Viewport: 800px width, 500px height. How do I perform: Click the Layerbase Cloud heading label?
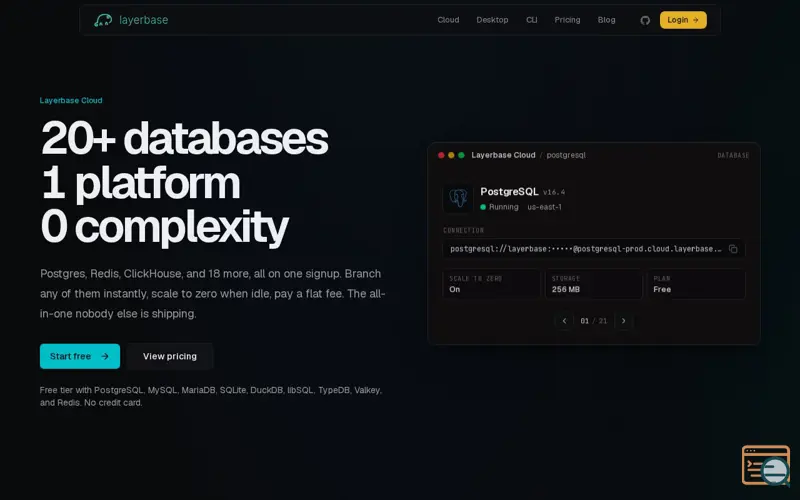71,101
